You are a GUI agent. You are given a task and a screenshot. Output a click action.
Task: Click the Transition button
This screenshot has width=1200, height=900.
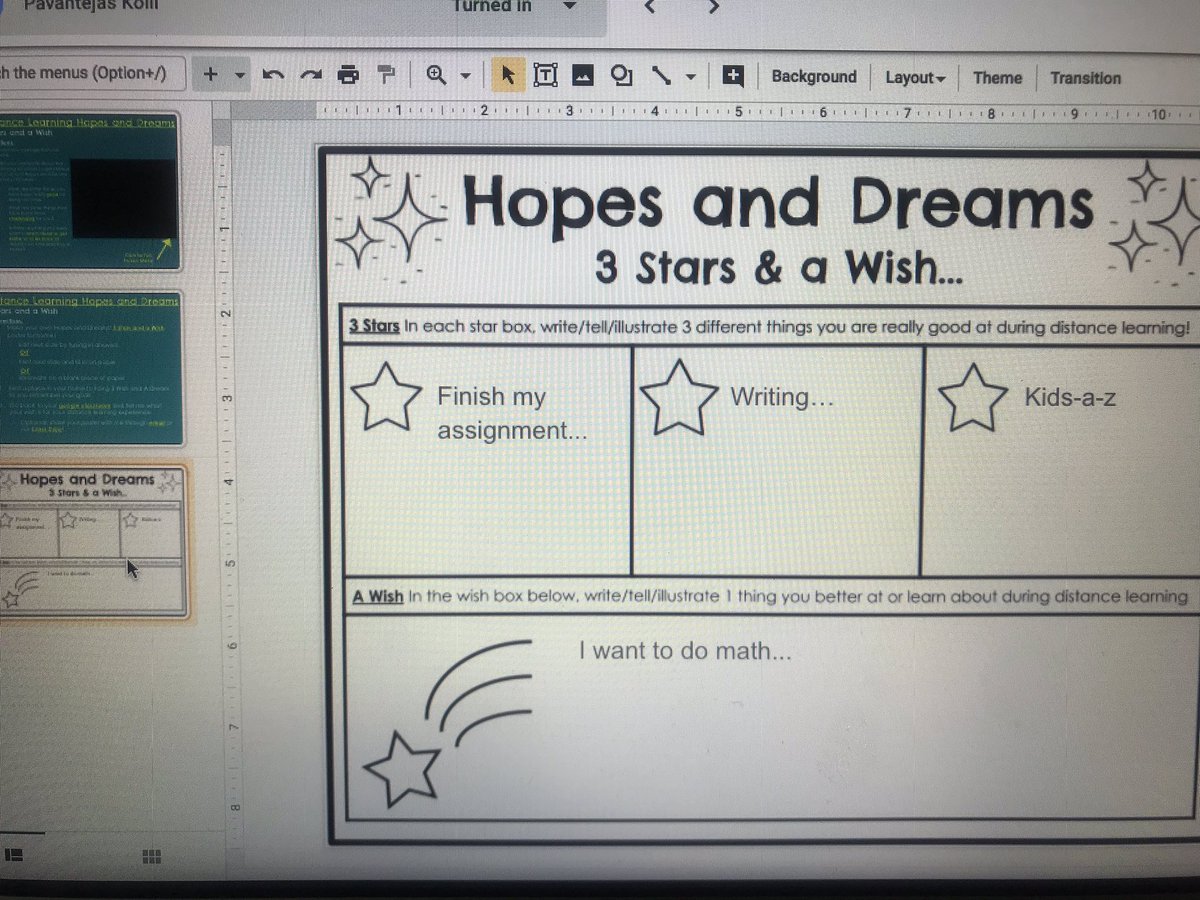(1085, 78)
